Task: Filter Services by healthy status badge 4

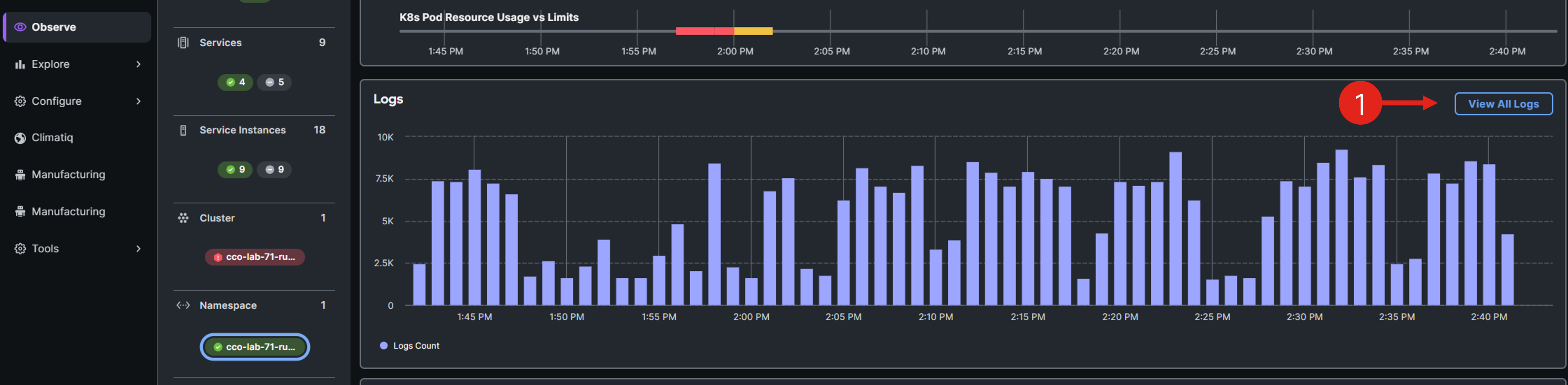Action: coord(236,82)
